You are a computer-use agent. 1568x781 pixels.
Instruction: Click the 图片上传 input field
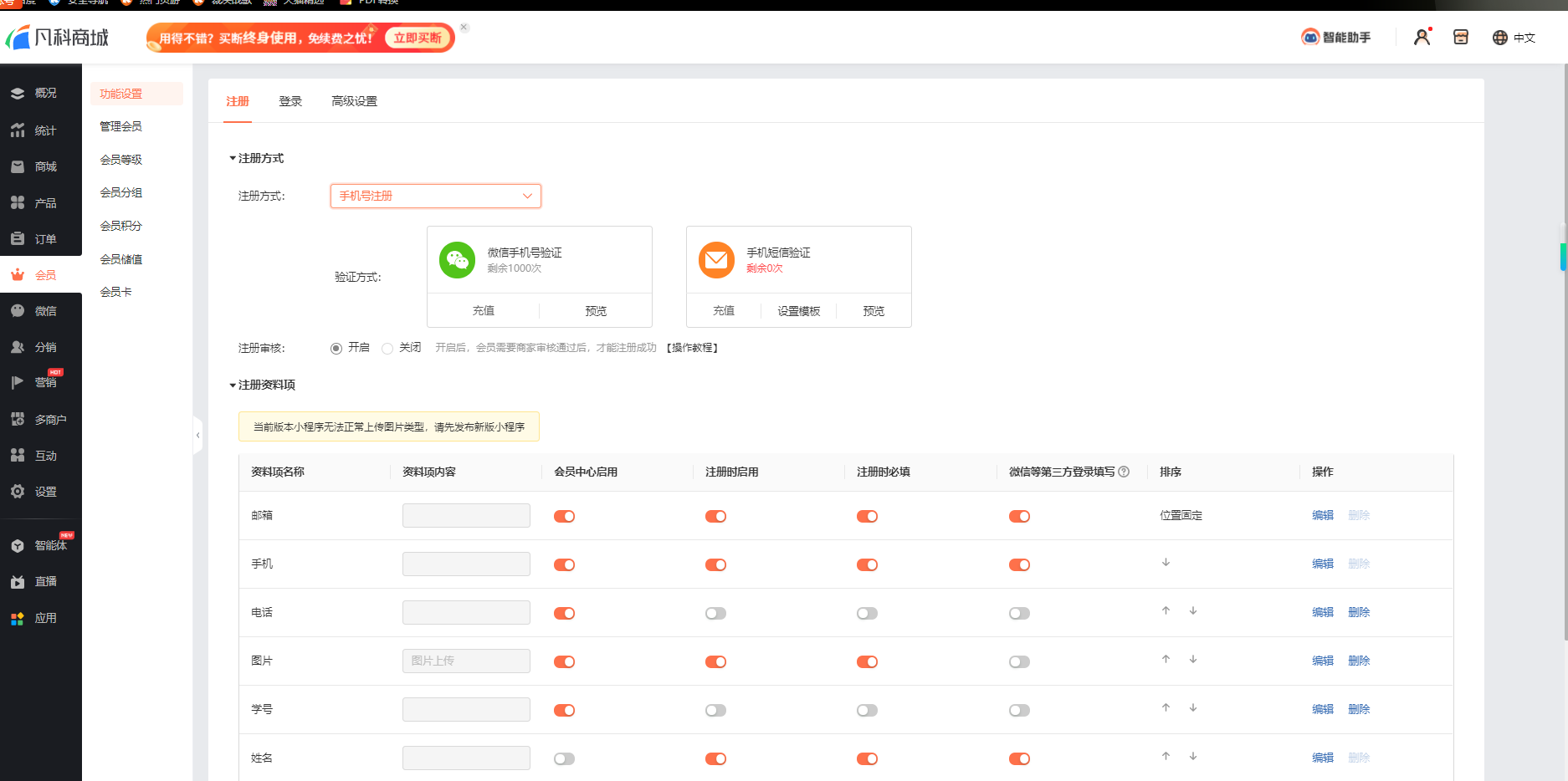pyautogui.click(x=466, y=661)
